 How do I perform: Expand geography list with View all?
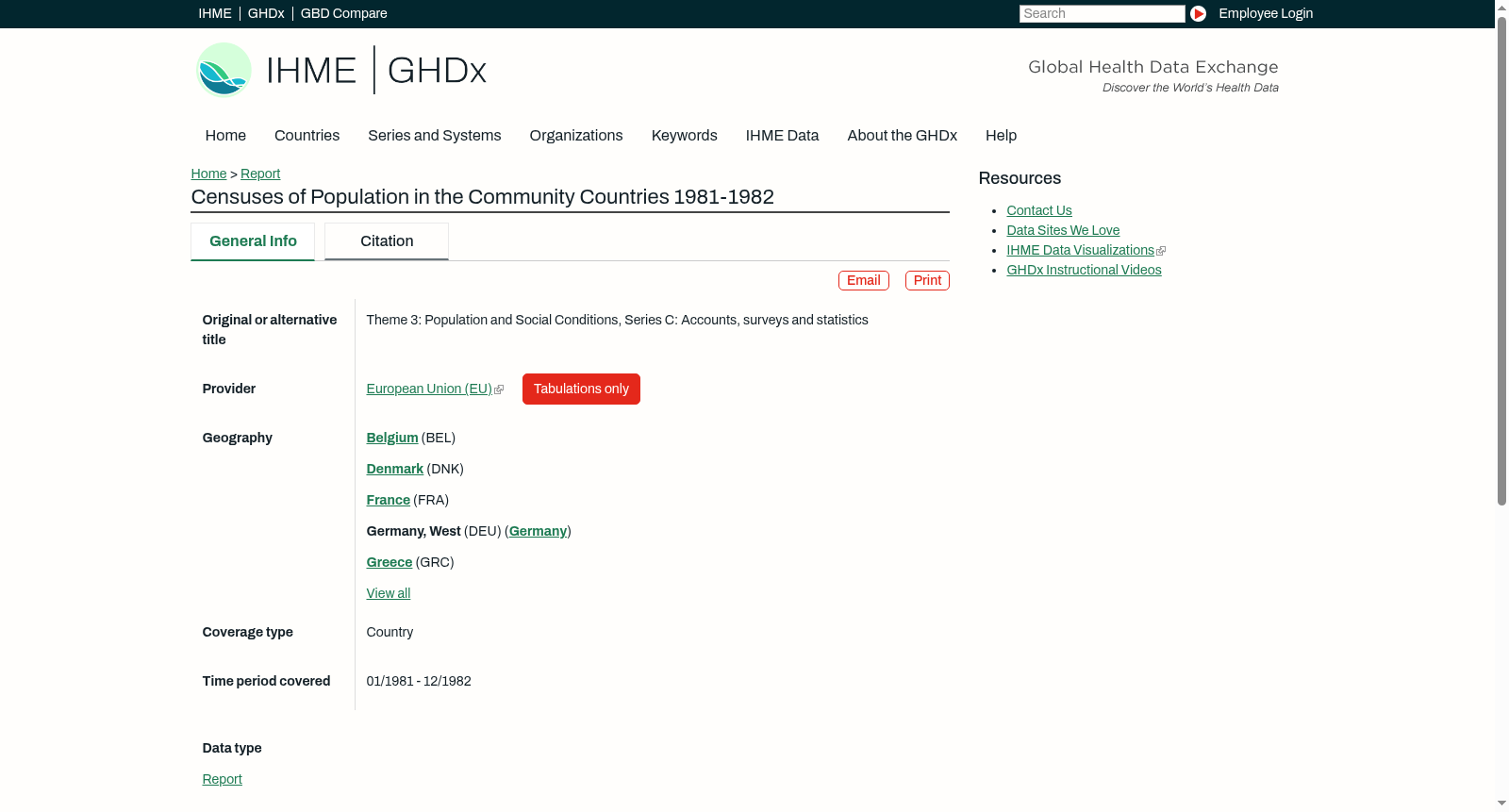[389, 593]
